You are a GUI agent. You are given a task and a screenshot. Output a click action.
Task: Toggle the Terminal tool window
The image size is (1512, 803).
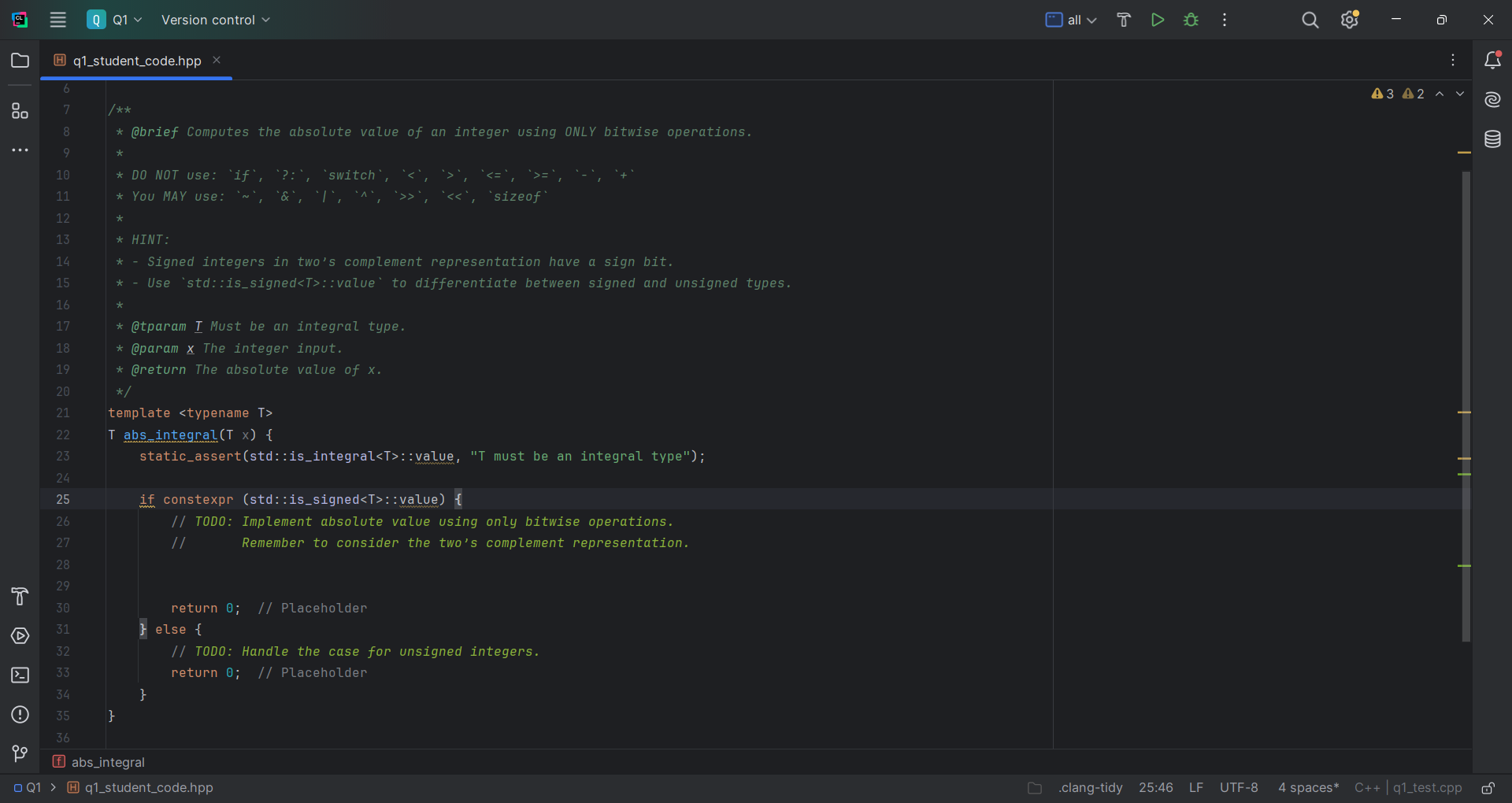pos(20,675)
